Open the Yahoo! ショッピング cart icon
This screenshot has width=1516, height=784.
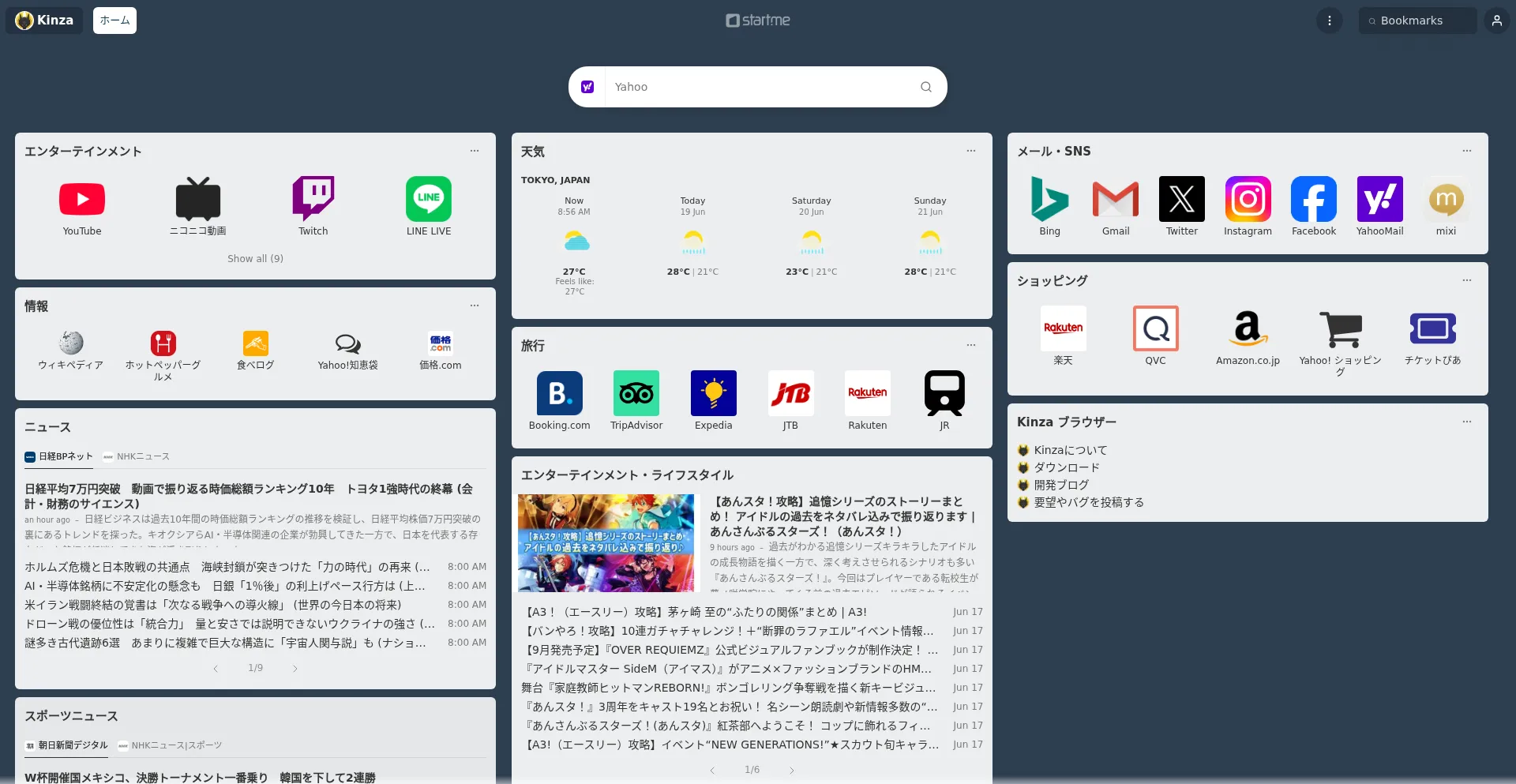tap(1341, 328)
